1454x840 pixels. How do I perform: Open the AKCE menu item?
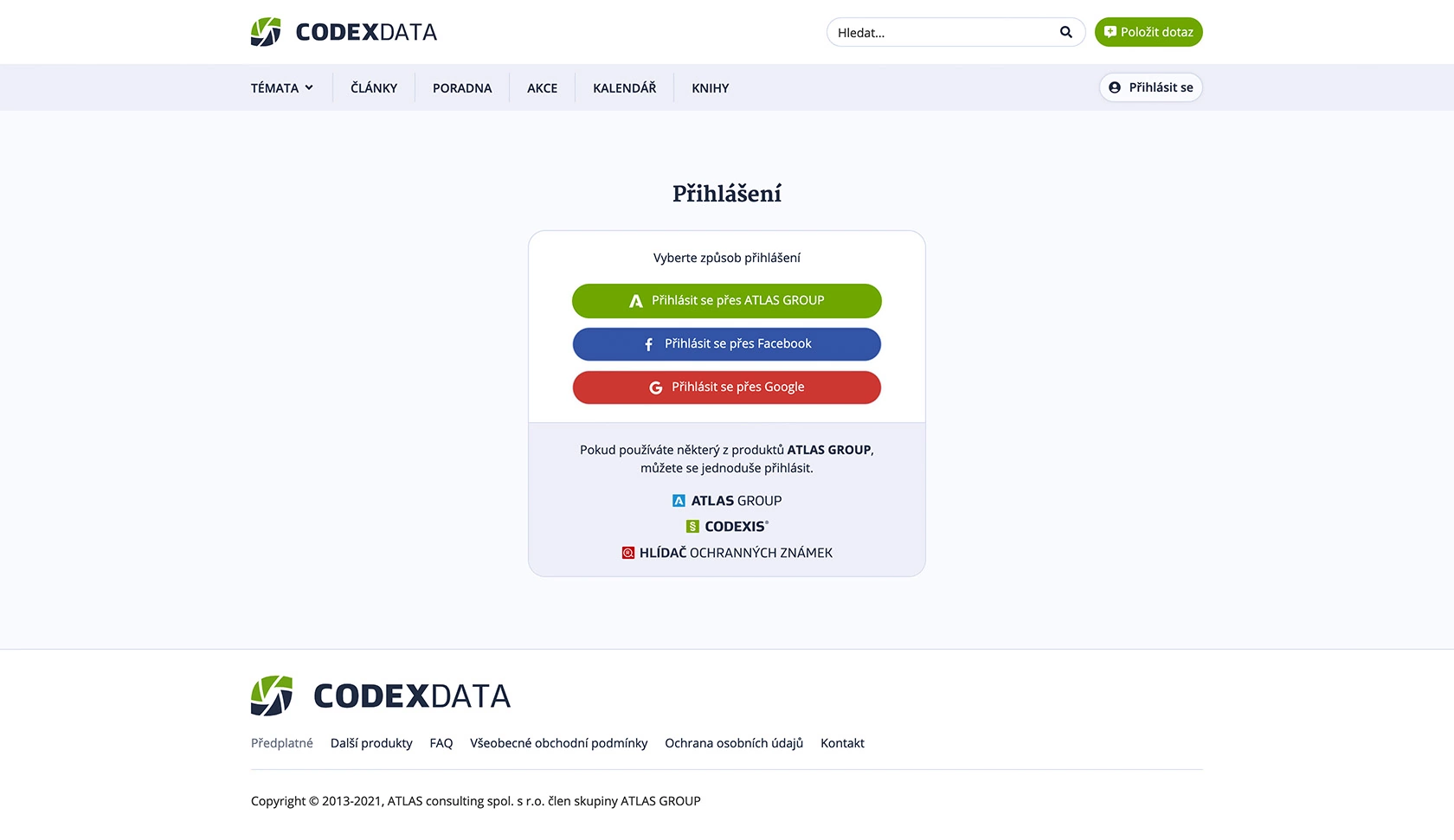(x=543, y=87)
